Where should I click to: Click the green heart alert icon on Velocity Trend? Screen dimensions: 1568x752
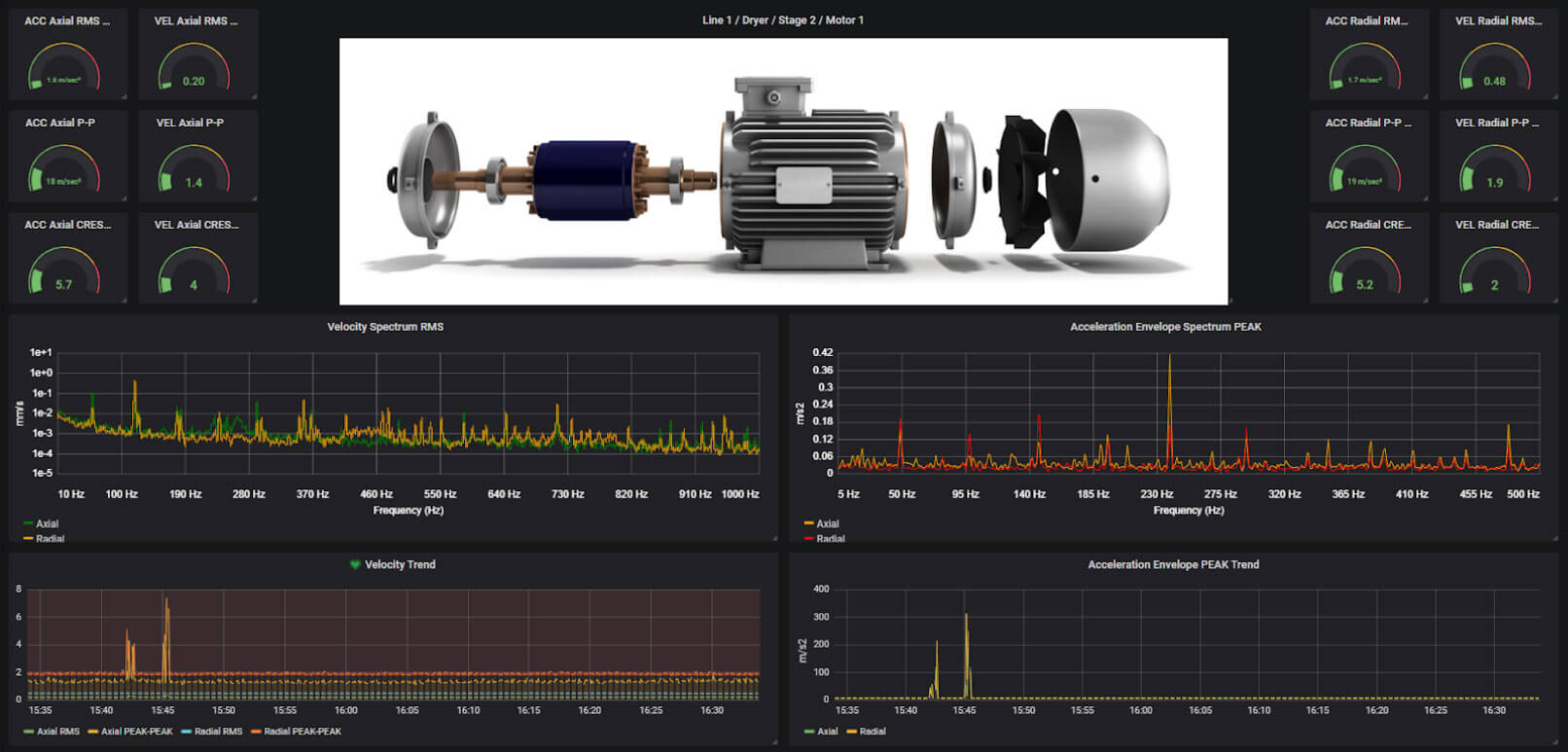click(355, 564)
